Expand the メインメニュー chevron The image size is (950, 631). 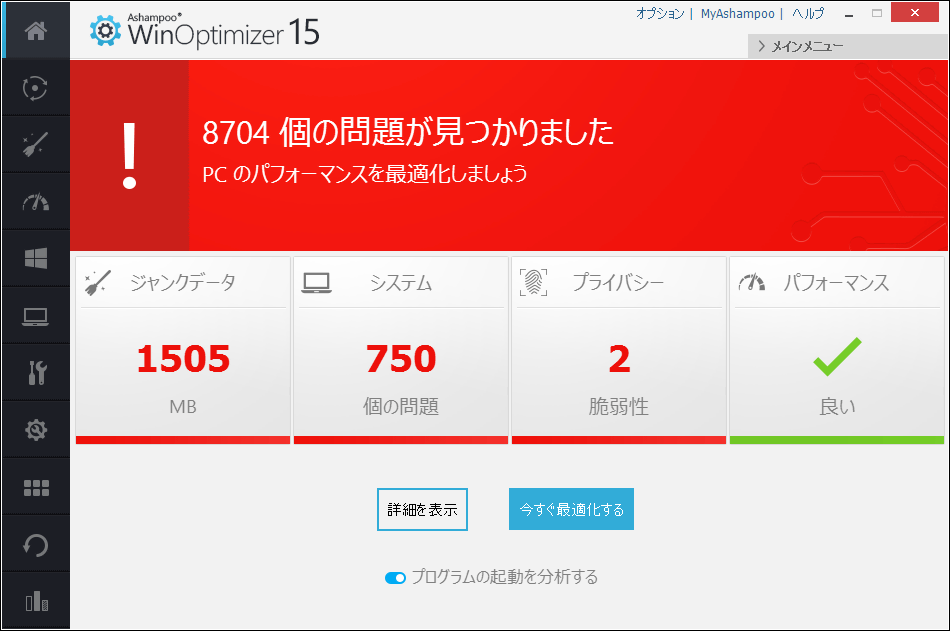pos(762,46)
